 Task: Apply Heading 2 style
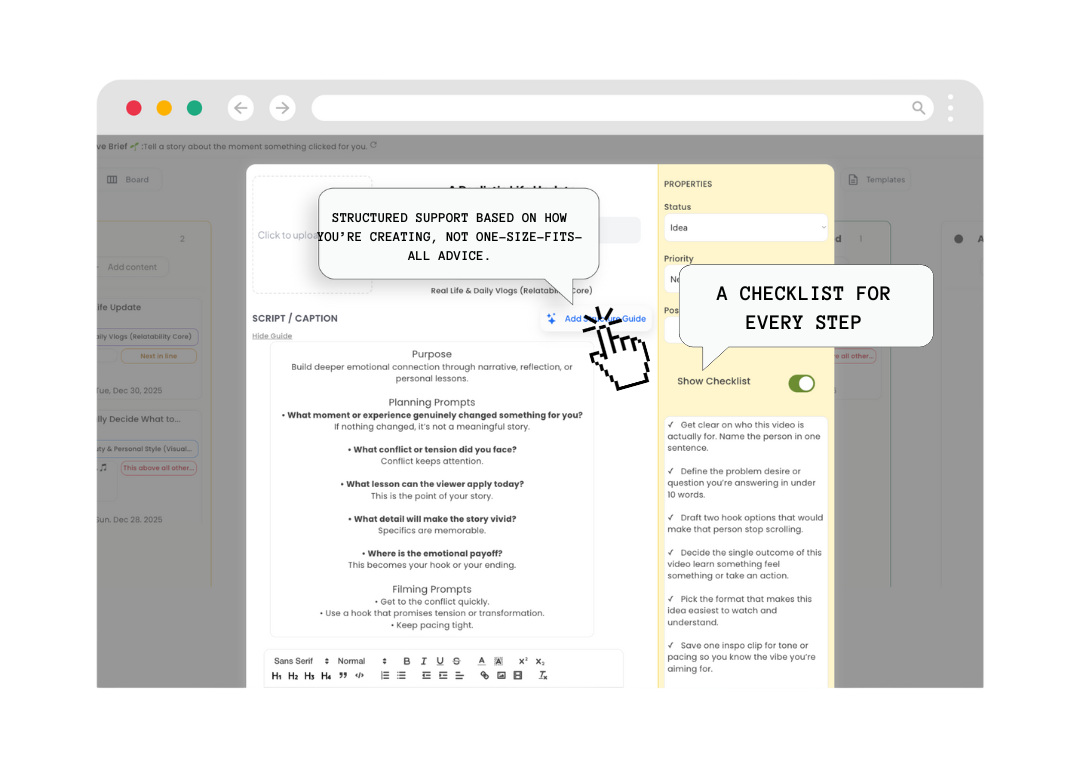tap(293, 676)
